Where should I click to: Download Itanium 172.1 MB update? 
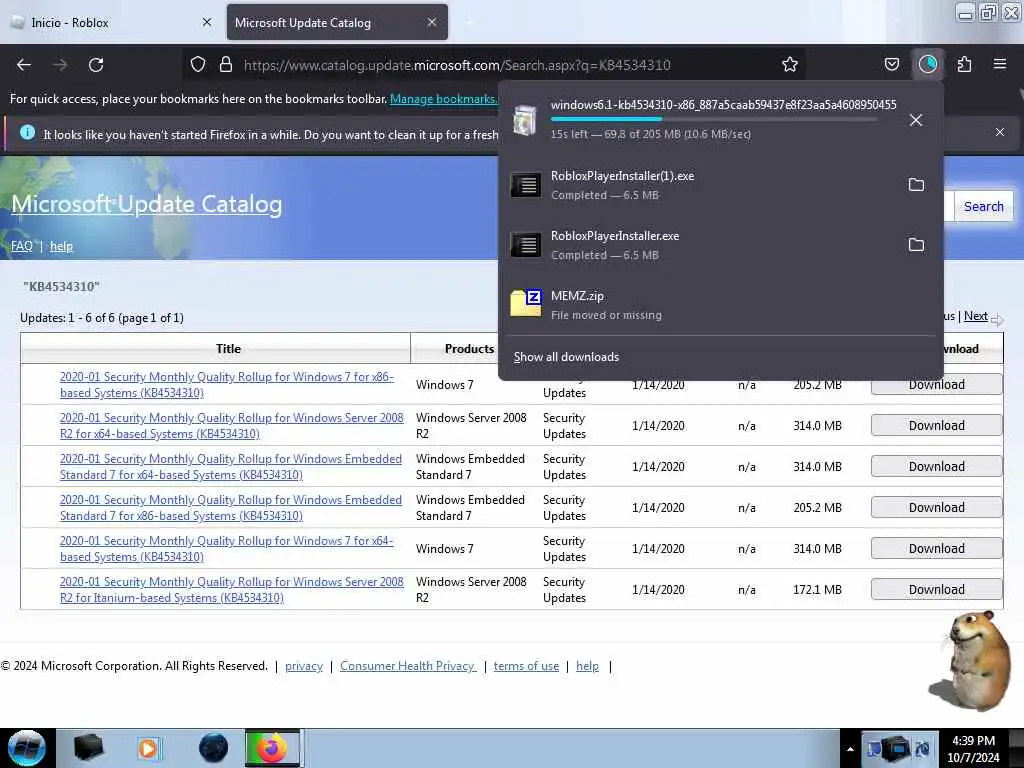[x=936, y=590]
